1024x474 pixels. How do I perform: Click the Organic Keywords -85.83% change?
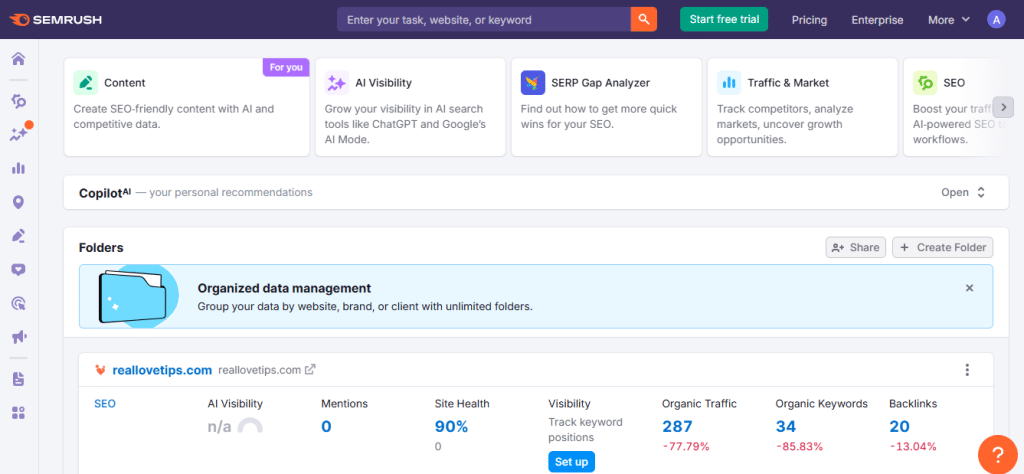(x=799, y=447)
